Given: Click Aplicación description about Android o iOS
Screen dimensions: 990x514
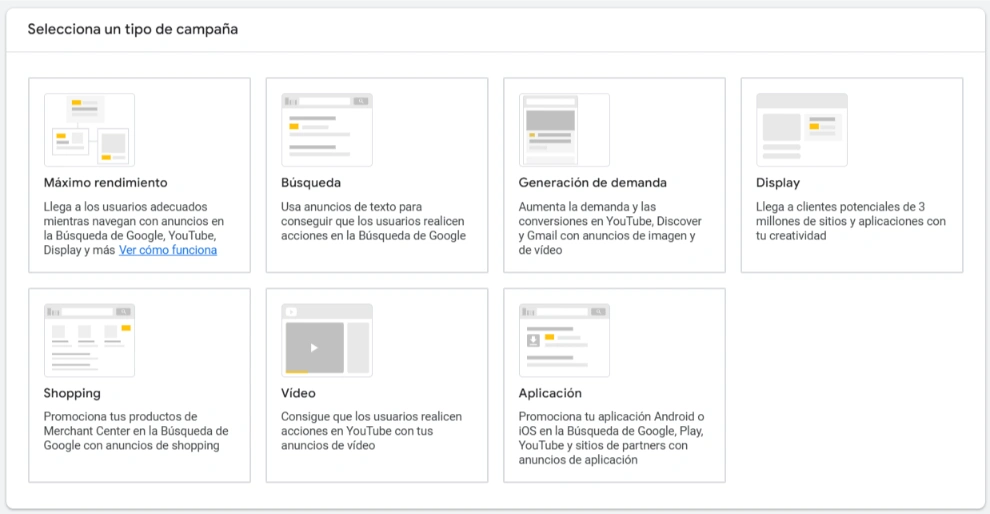Looking at the screenshot, I should (x=611, y=438).
